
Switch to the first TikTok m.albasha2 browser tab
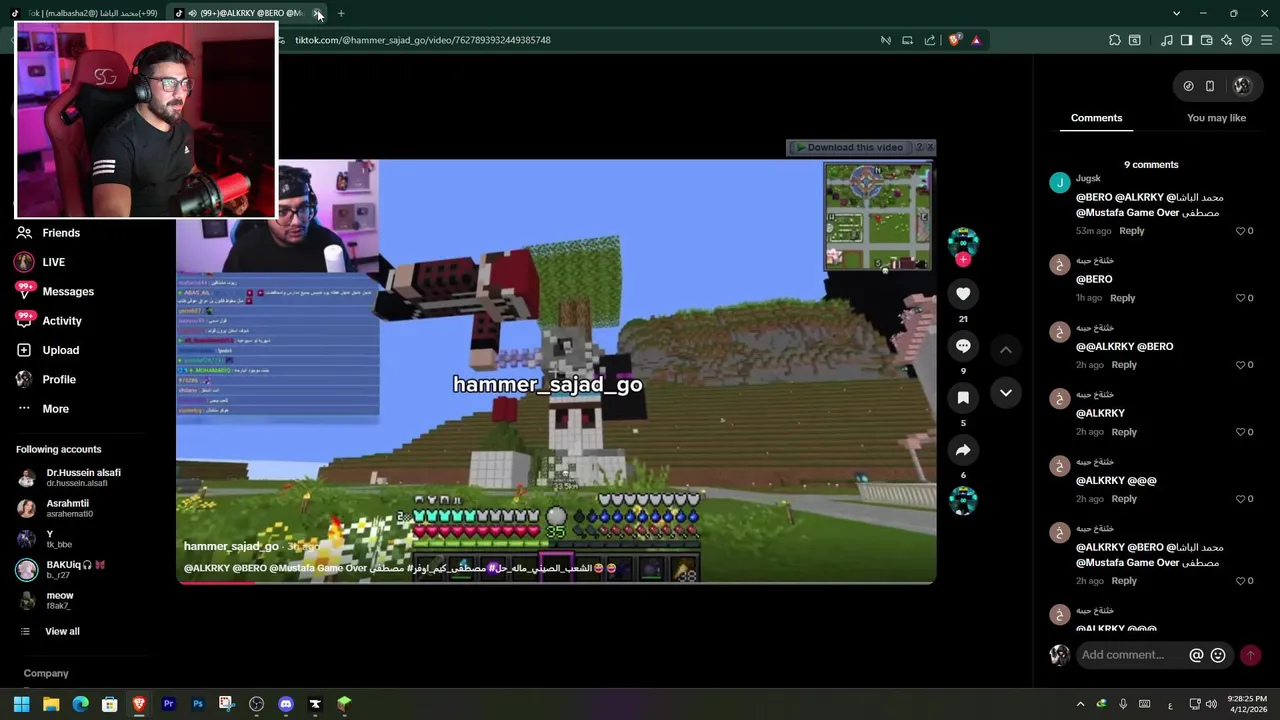tap(85, 13)
